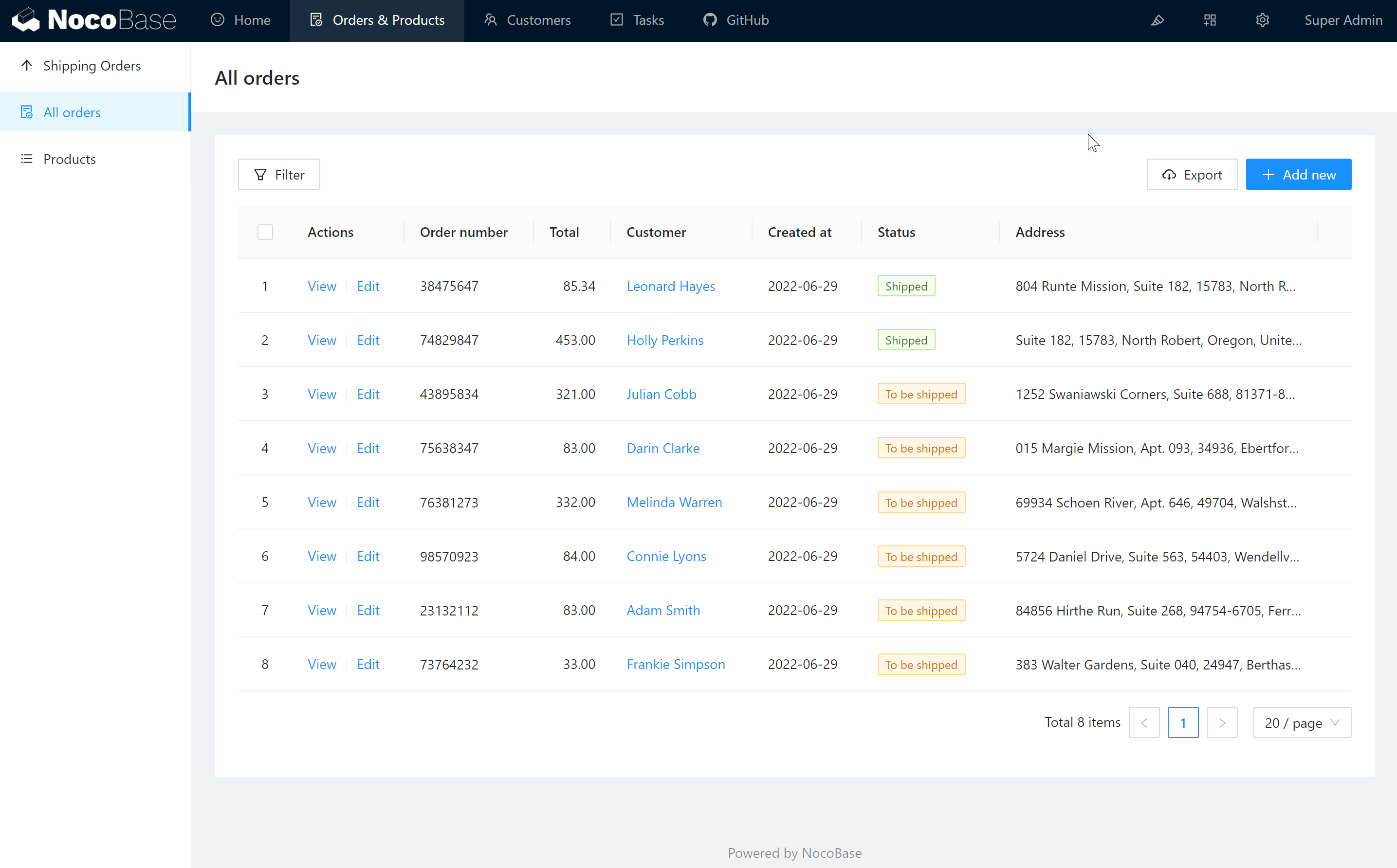Open the Tasks menu item
Image resolution: width=1397 pixels, height=868 pixels.
[637, 20]
